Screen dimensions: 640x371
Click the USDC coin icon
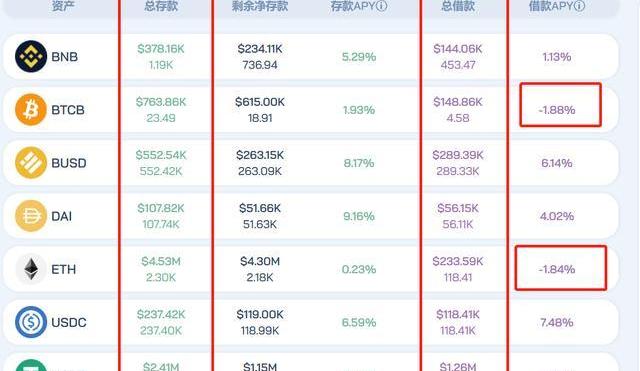pyautogui.click(x=31, y=322)
